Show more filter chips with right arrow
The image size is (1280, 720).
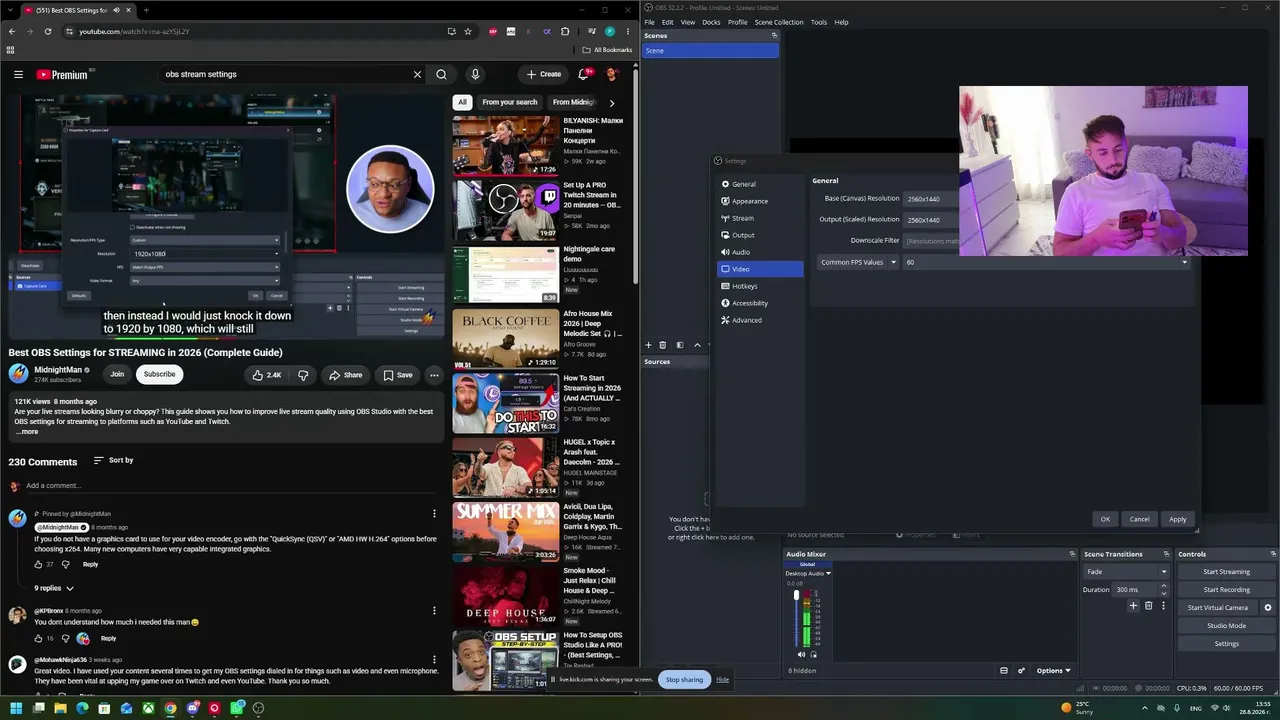[x=611, y=102]
